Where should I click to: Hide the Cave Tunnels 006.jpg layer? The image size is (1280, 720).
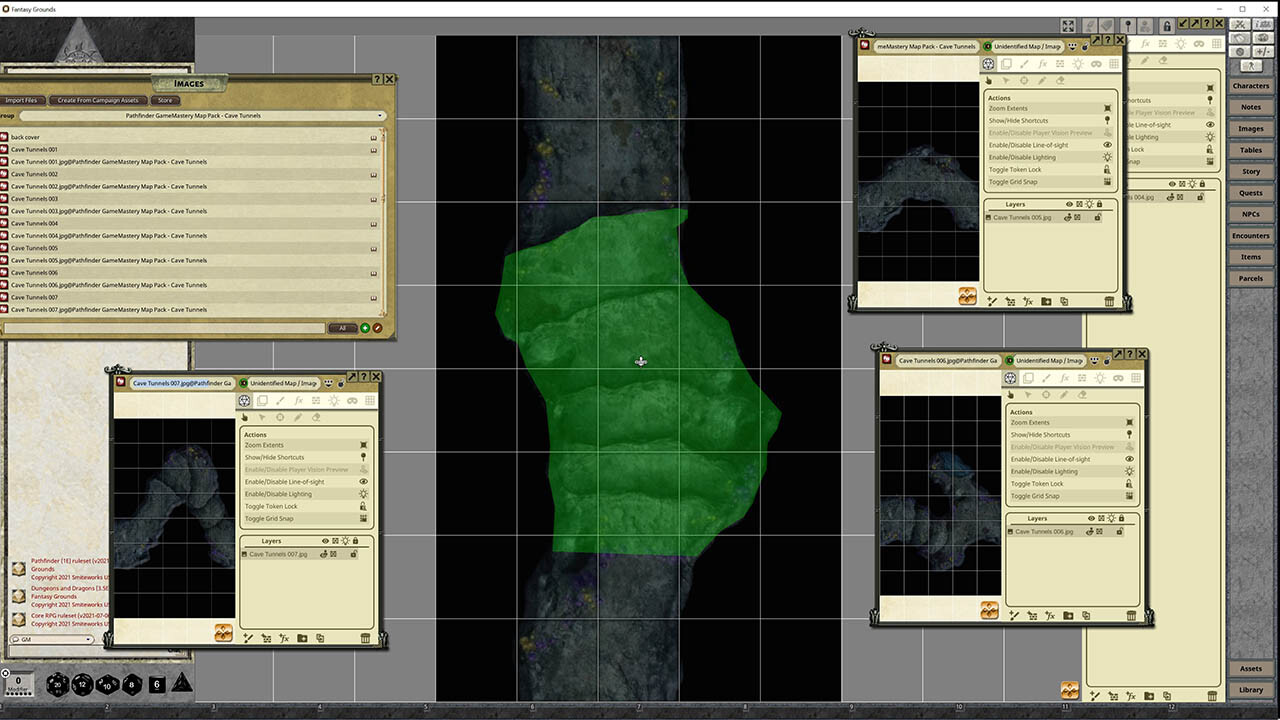click(x=1089, y=531)
